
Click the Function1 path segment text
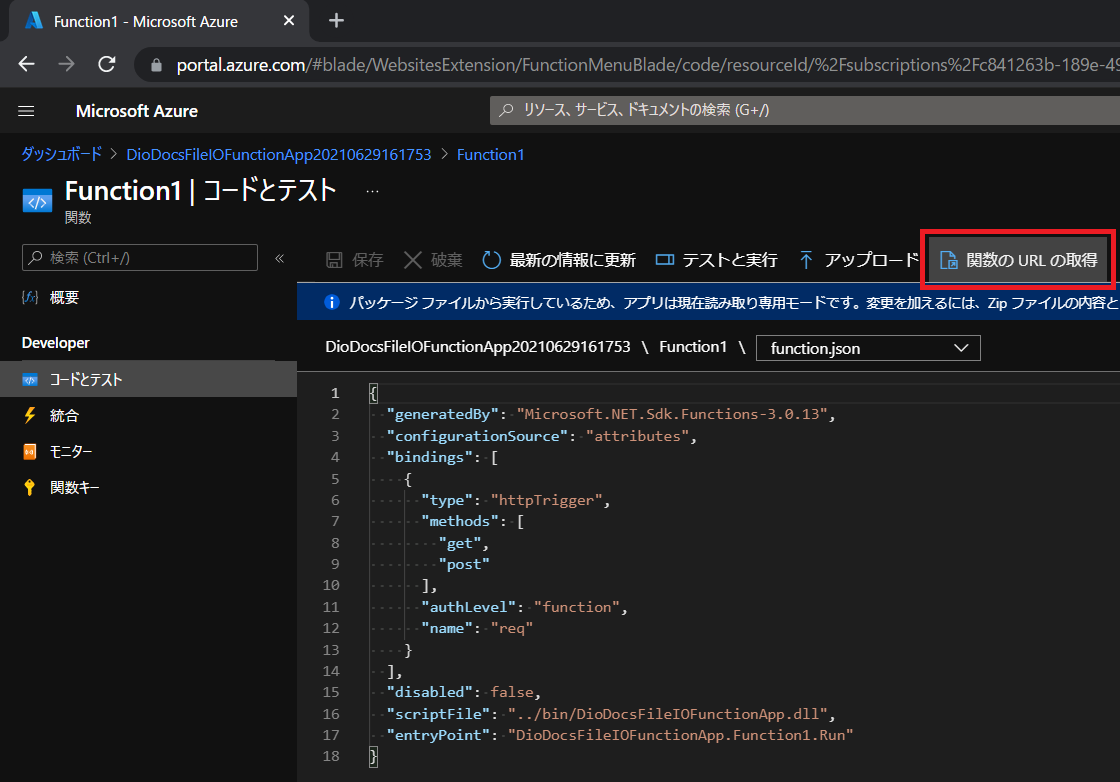coord(693,347)
